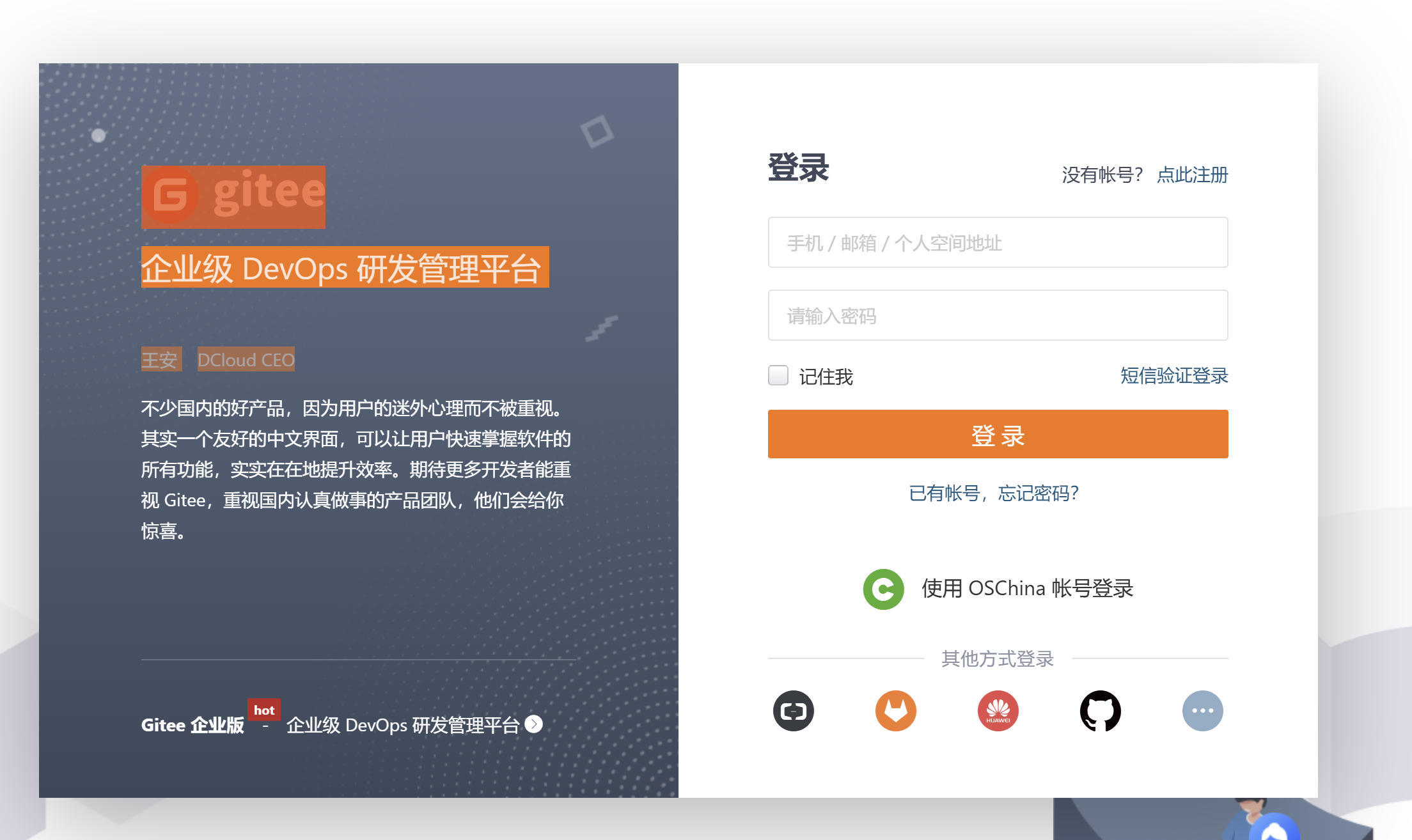1412x840 pixels.
Task: Focus the 手机 / 邮箱 / 个人空间地址 field
Action: point(998,242)
